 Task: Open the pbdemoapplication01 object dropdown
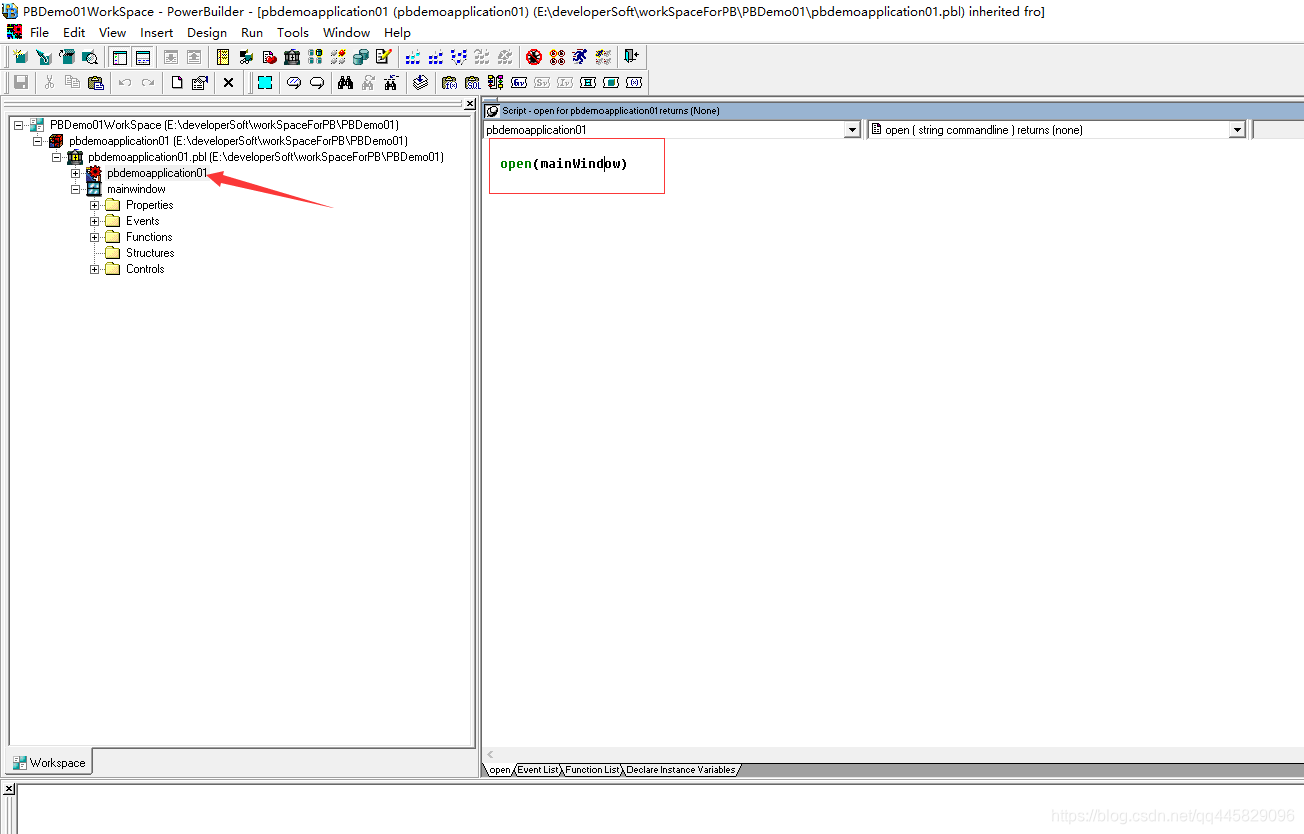click(x=852, y=130)
